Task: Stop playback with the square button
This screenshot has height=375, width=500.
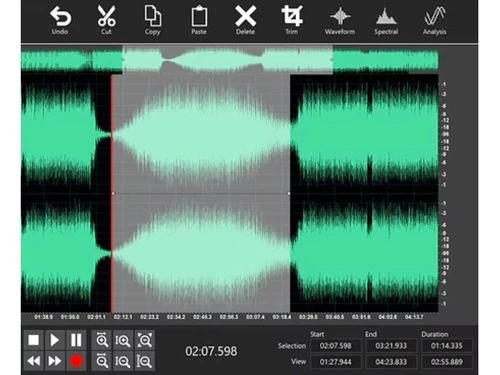Action: (34, 340)
